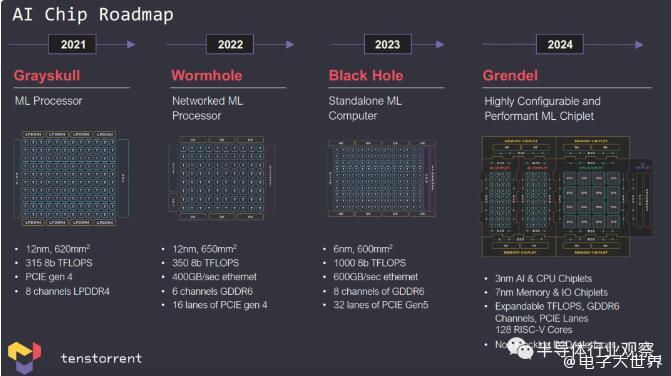Select the 2021 year marker

(72, 44)
